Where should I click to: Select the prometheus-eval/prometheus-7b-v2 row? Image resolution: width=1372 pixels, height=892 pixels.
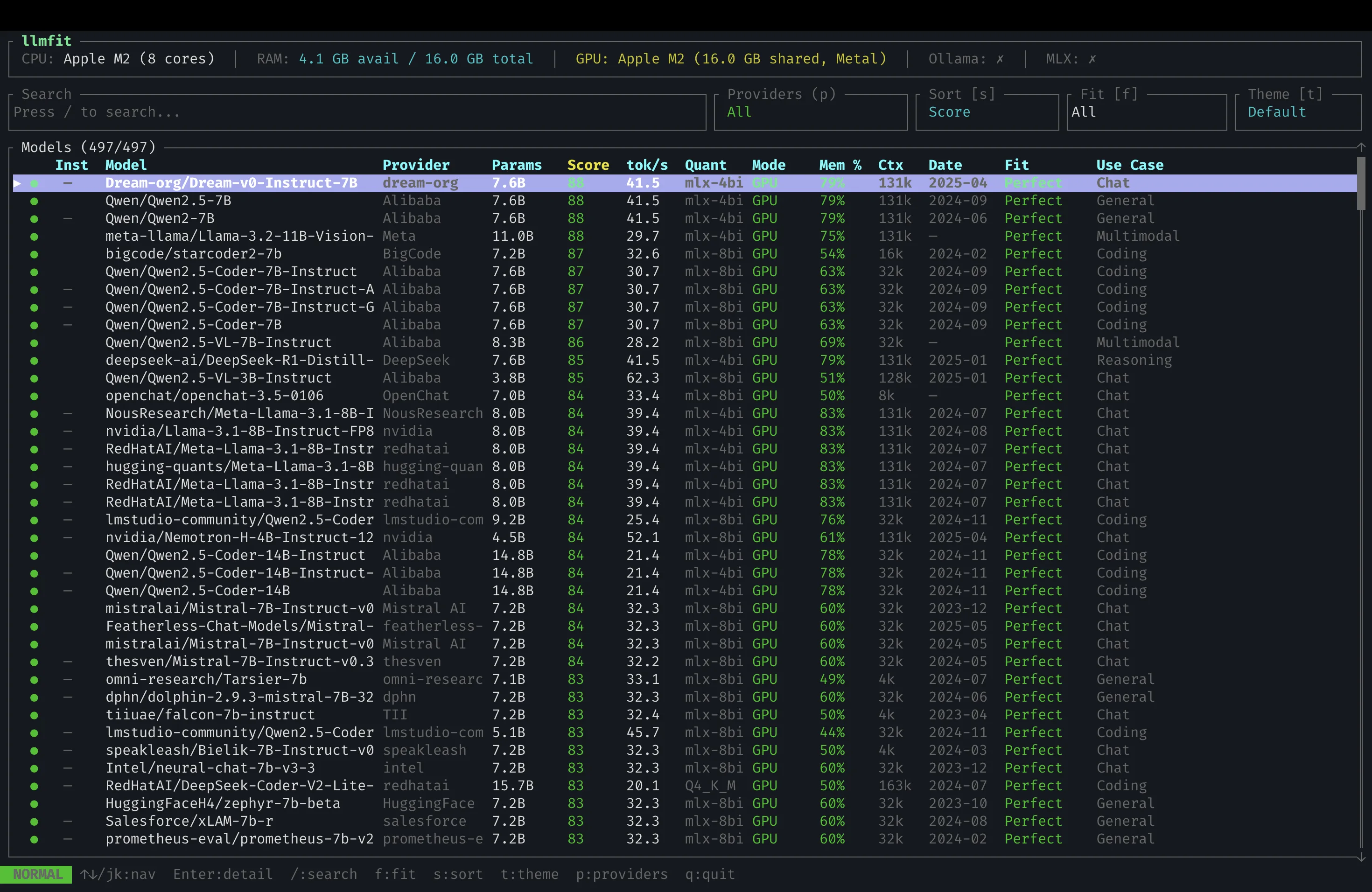point(685,839)
